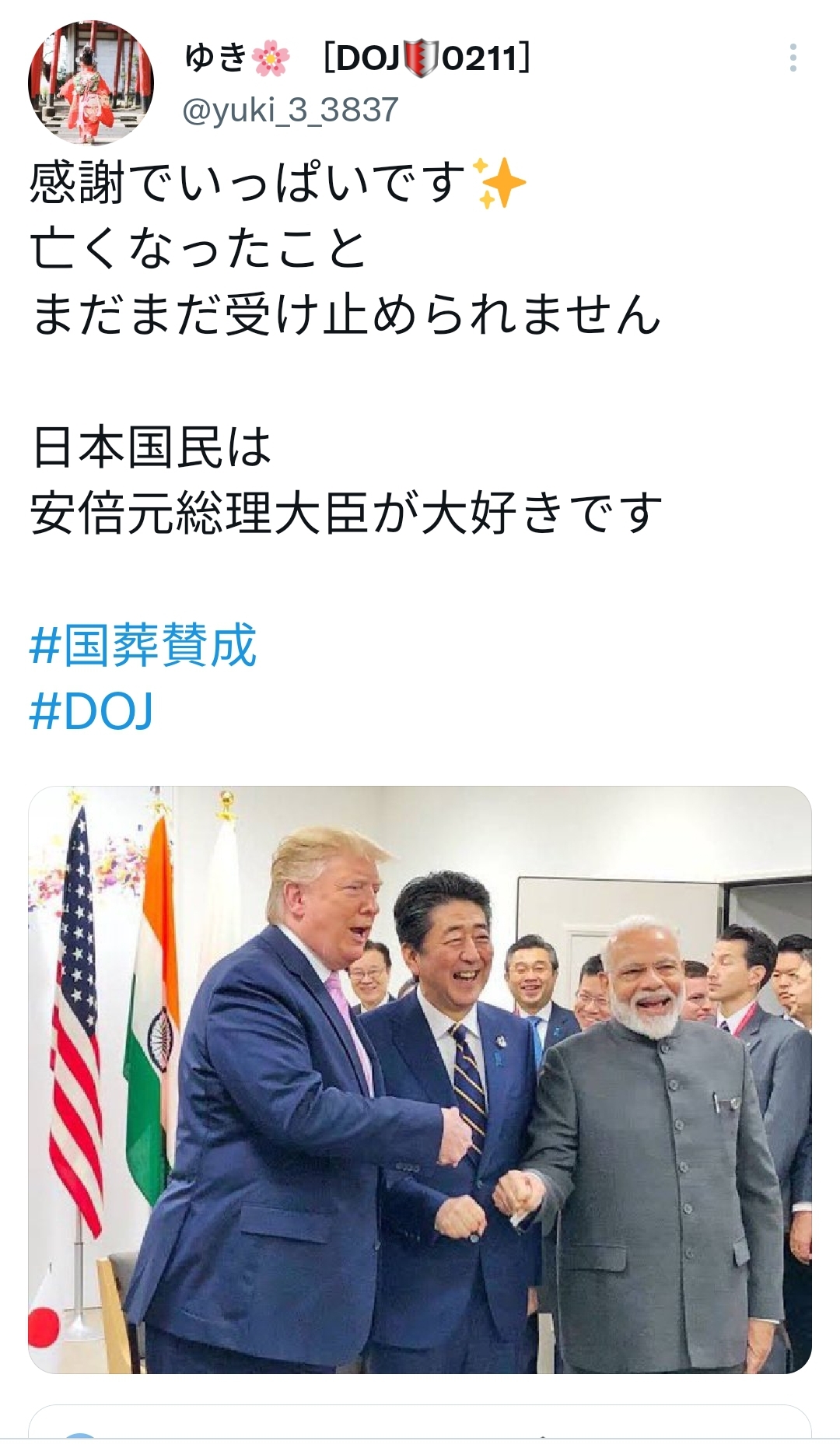Open the @yuki_3_3837 handle
This screenshot has width=840, height=1448.
(x=290, y=110)
